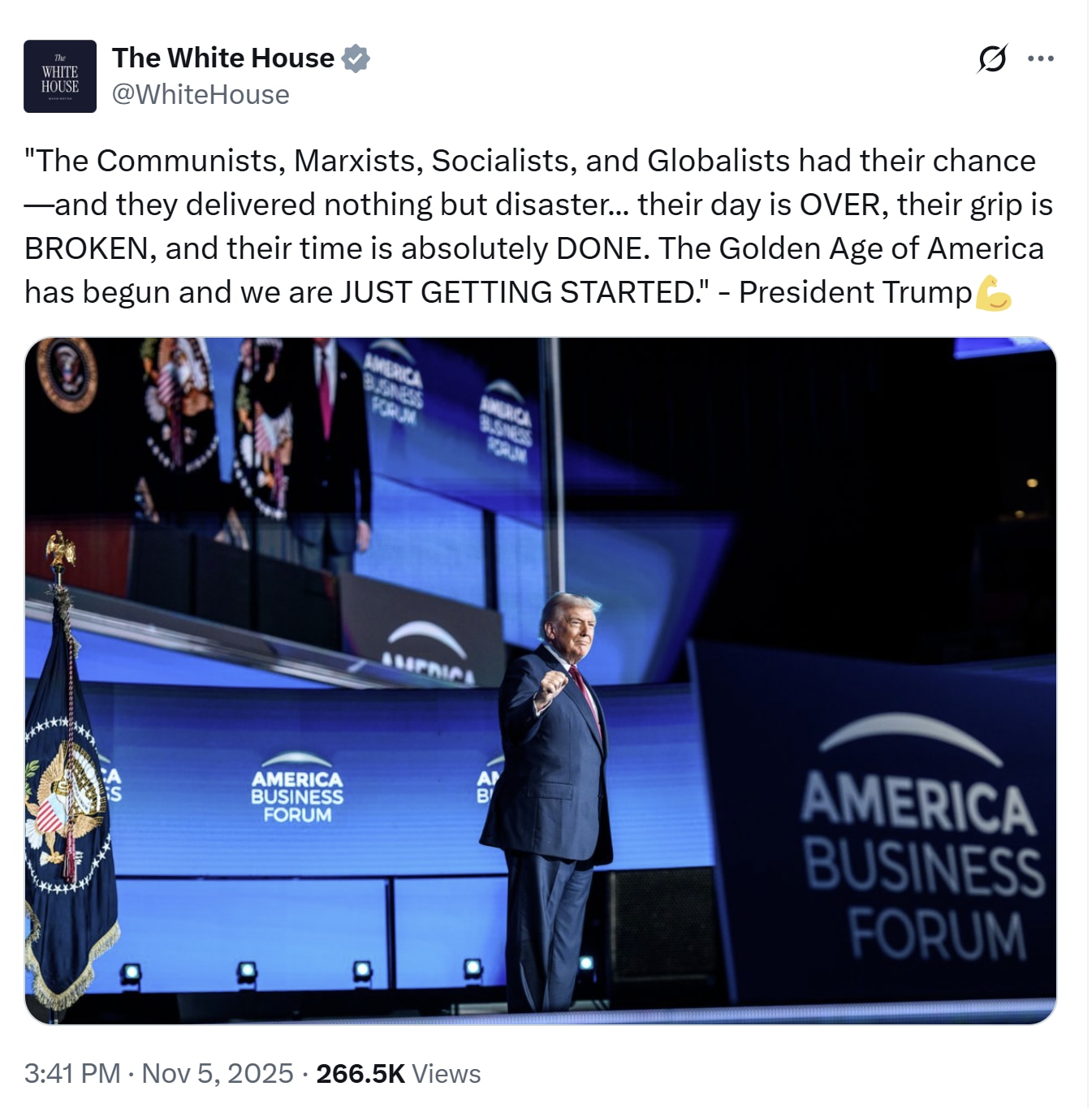This screenshot has width=1092, height=1108.
Task: Click the center-screen America Business Forum logo
Action: click(x=297, y=787)
